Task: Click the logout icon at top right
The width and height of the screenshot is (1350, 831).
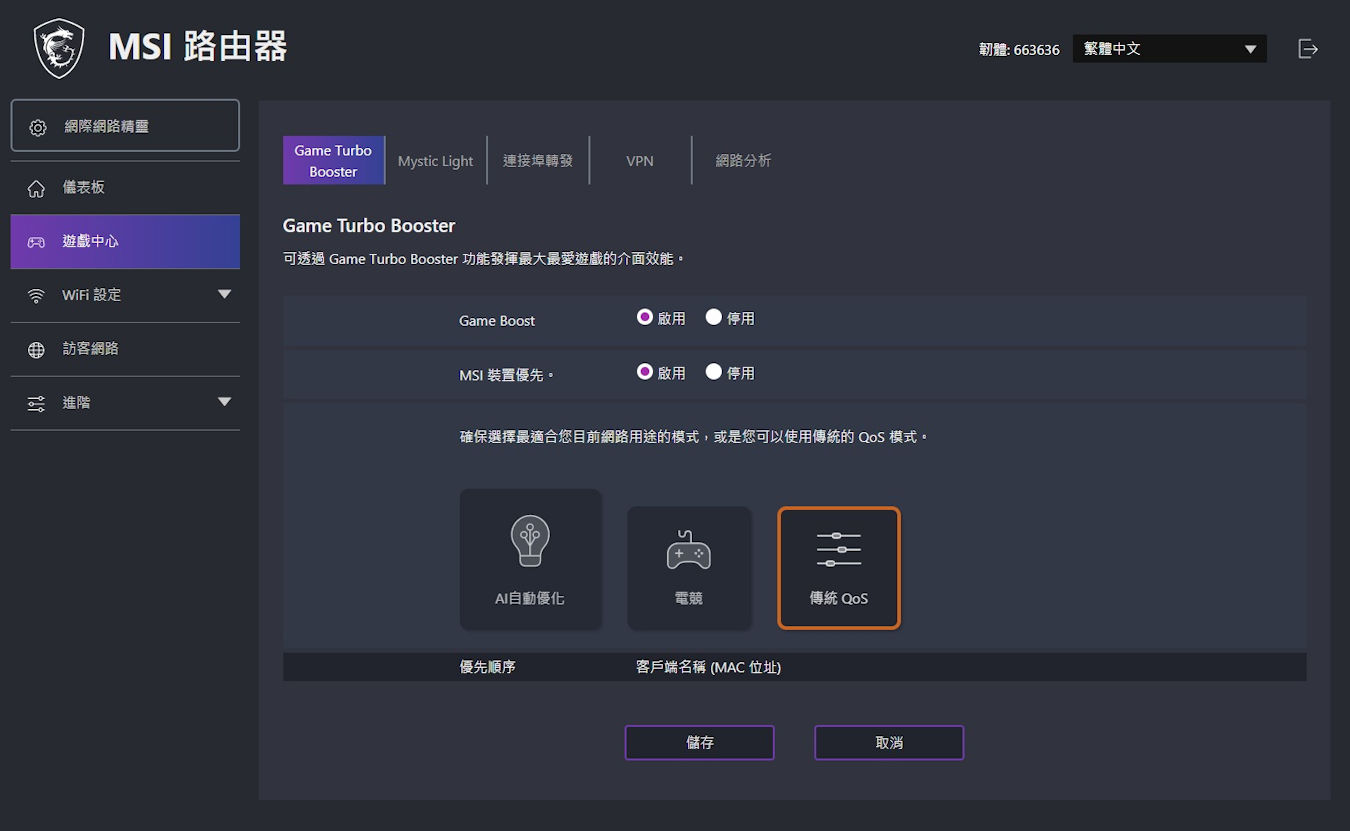Action: click(1308, 48)
